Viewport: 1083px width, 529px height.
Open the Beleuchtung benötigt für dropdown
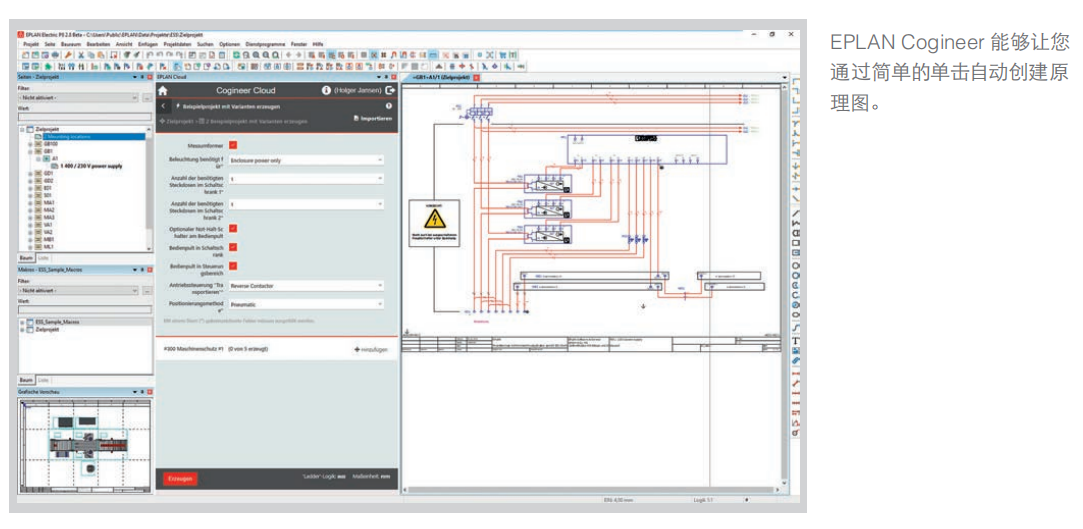[x=306, y=160]
